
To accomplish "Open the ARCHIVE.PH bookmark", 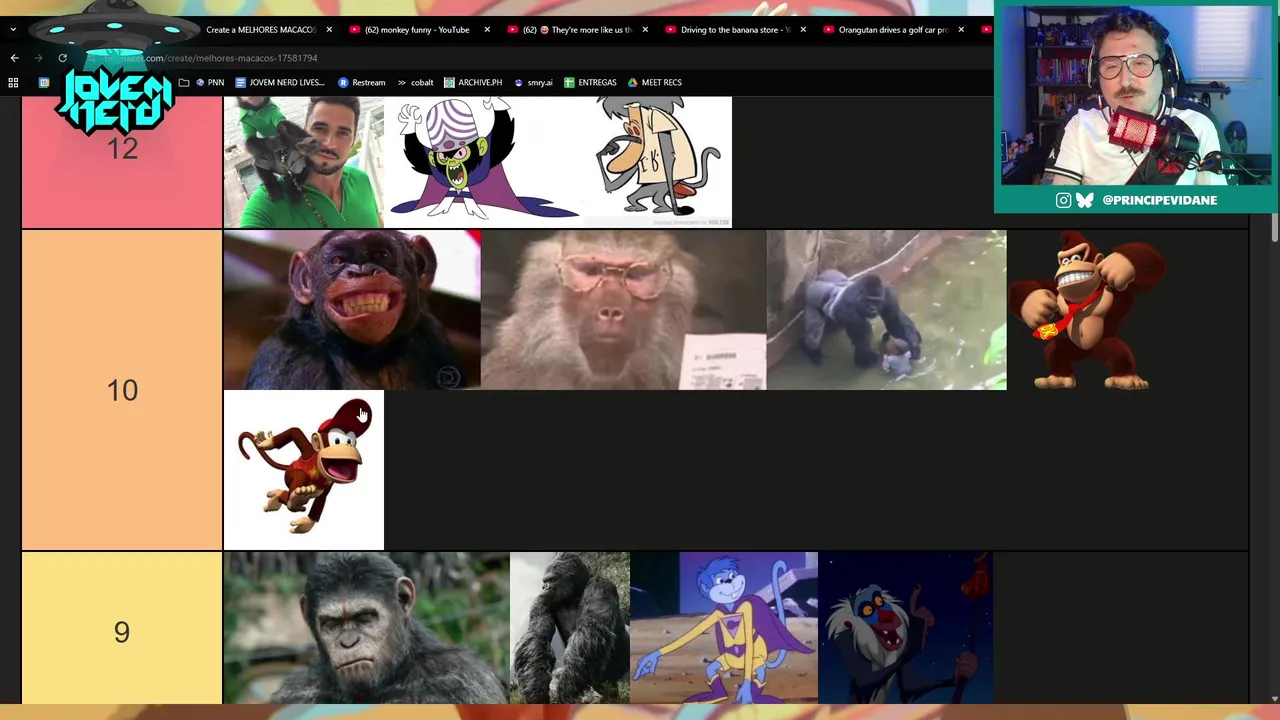I will 473,82.
